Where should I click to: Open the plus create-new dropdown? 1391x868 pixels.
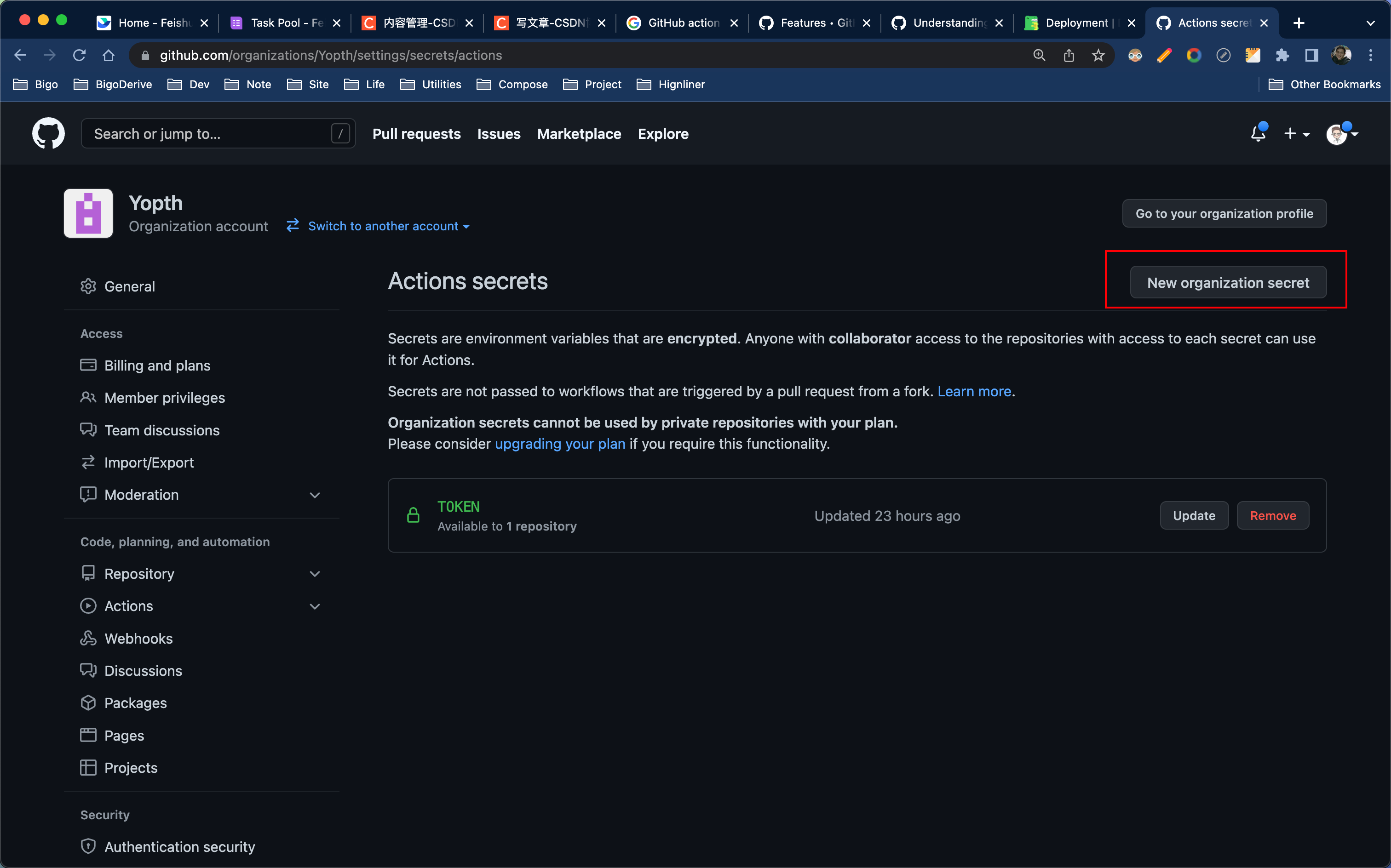tap(1297, 134)
